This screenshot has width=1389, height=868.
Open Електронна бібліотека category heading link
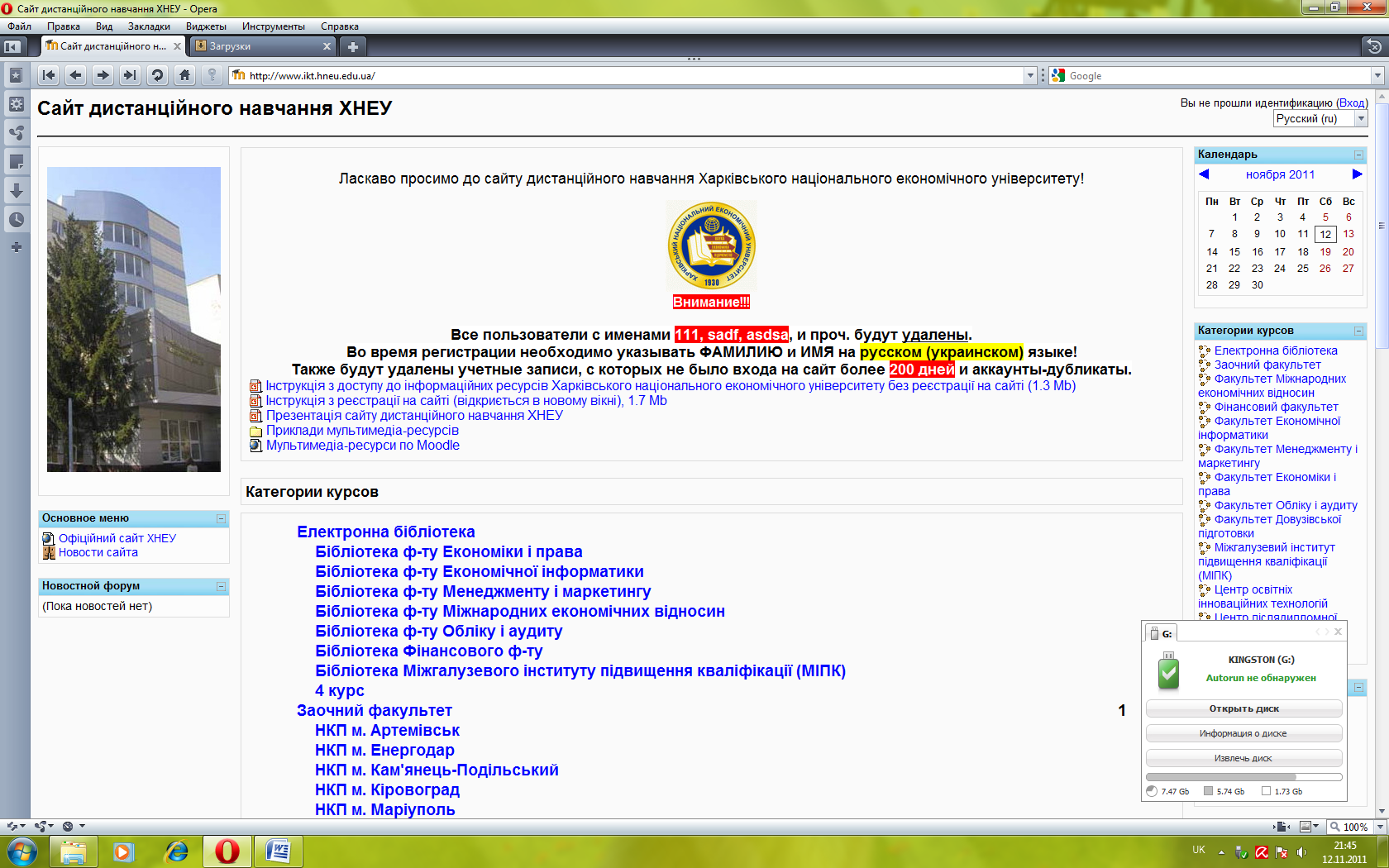pos(386,532)
